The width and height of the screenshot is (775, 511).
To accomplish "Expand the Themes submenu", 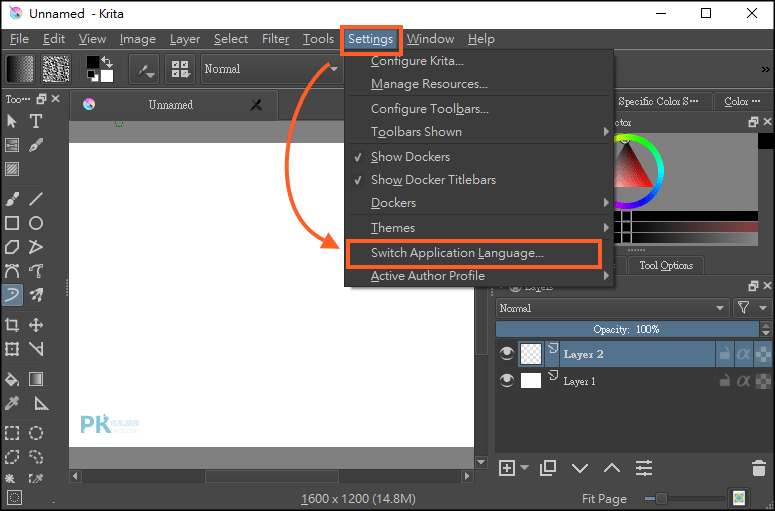I will coord(479,228).
